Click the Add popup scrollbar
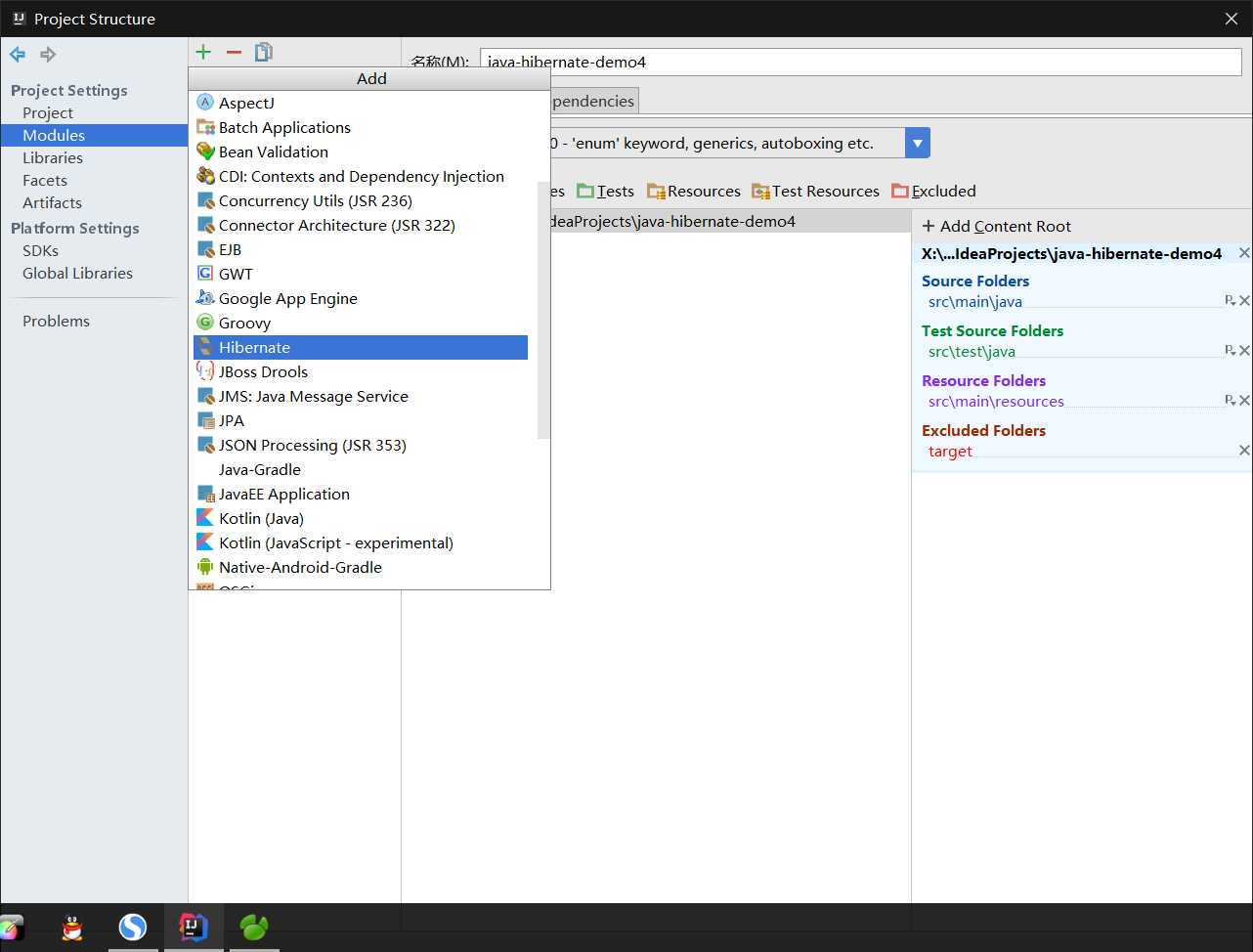The height and width of the screenshot is (952, 1253). (x=543, y=310)
